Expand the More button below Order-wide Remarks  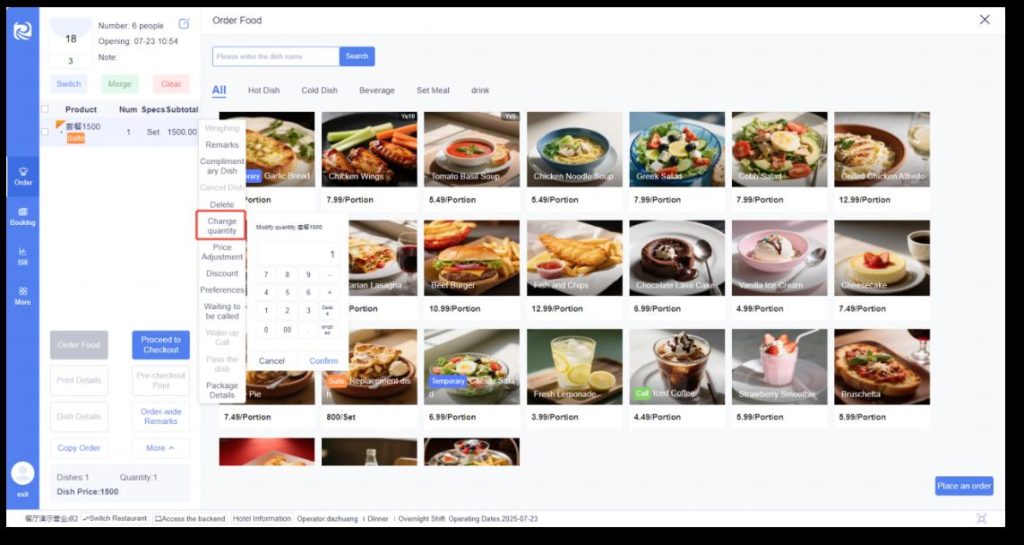tap(161, 448)
